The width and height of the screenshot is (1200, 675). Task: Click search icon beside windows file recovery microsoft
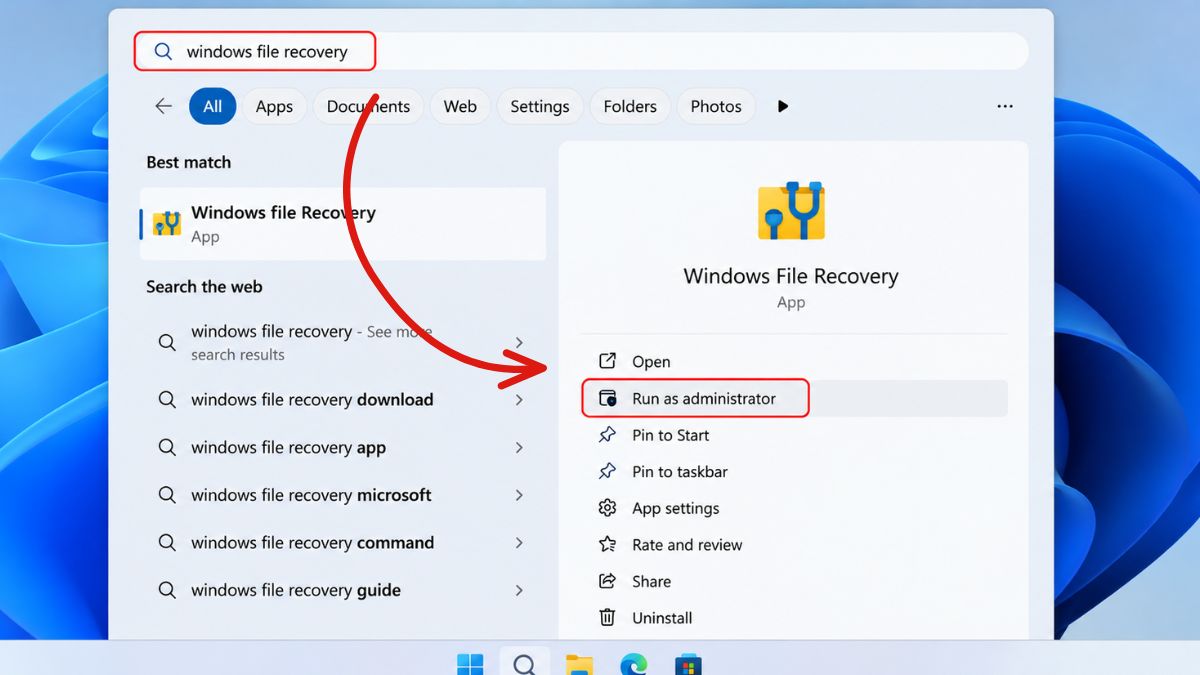coord(167,495)
